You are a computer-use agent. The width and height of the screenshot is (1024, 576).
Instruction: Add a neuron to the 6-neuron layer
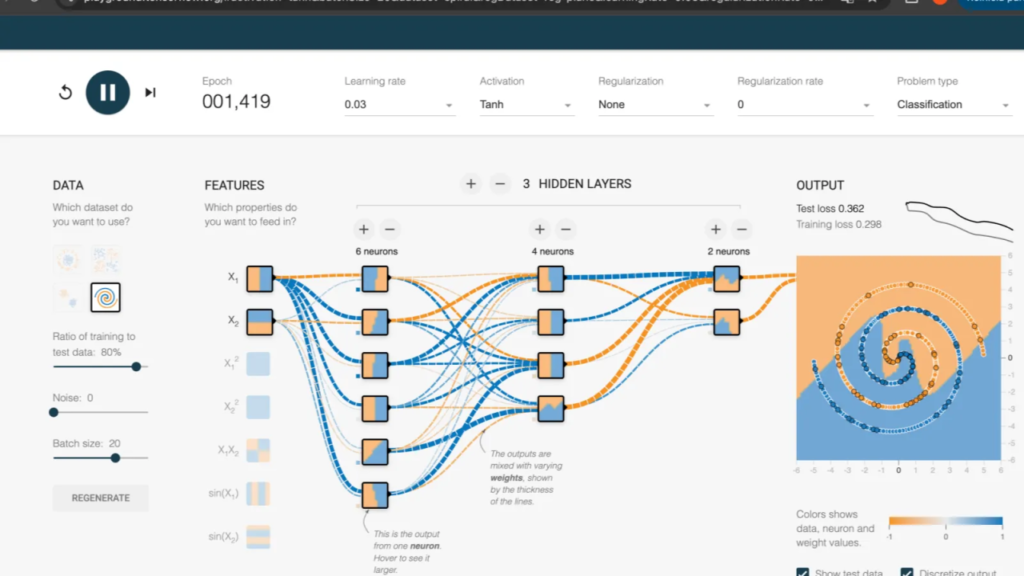(x=364, y=229)
